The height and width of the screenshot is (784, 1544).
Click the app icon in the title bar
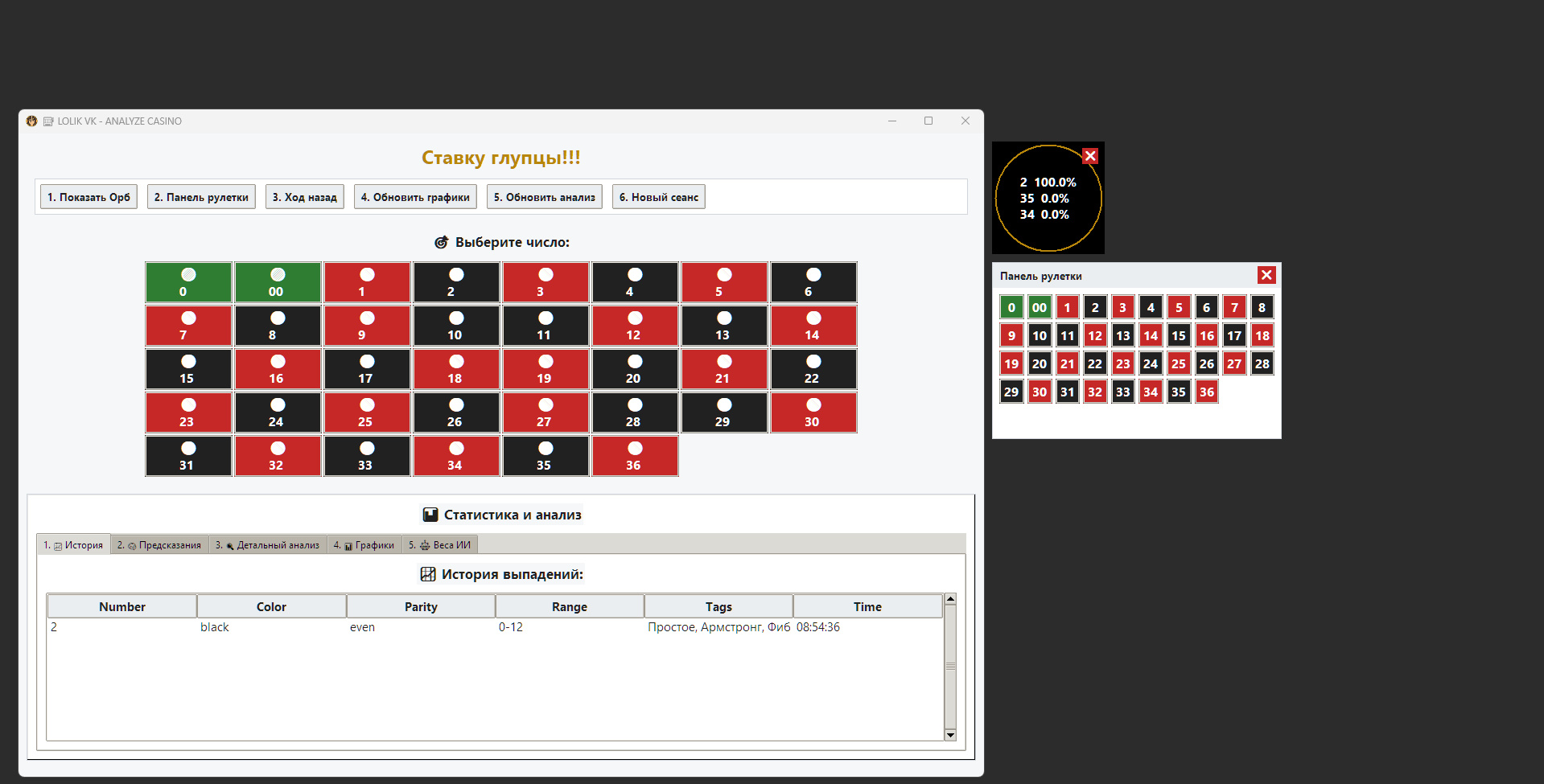[31, 121]
